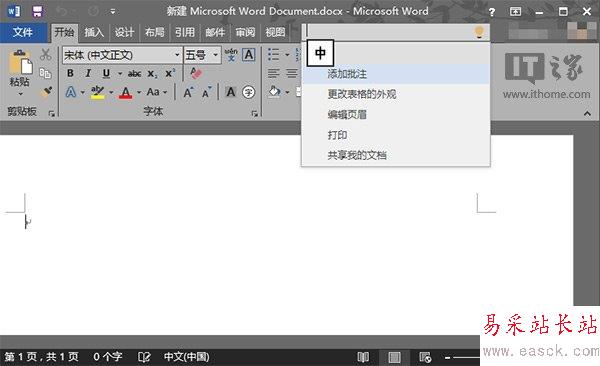Image resolution: width=600 pixels, height=366 pixels.
Task: Switch to the 视图 ribbon tab
Action: pos(276,32)
